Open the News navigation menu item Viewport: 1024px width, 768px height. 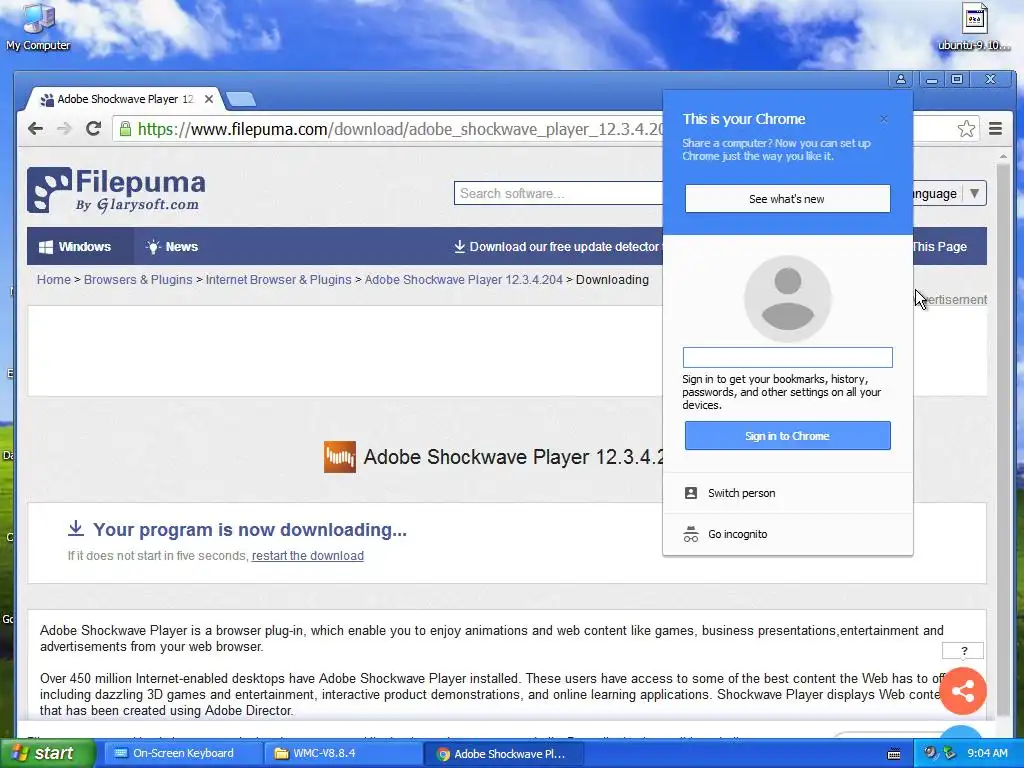(x=172, y=247)
